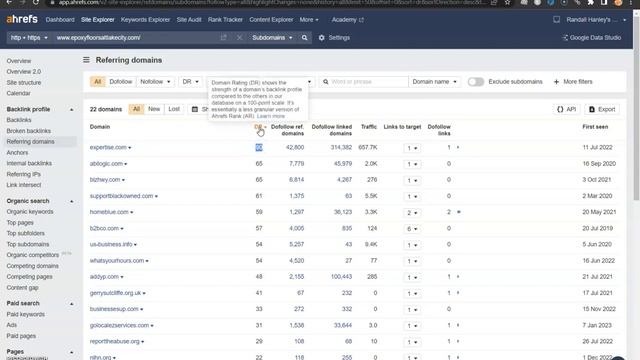Select the All link-type filter
Image resolution: width=640 pixels, height=360 pixels.
click(98, 82)
